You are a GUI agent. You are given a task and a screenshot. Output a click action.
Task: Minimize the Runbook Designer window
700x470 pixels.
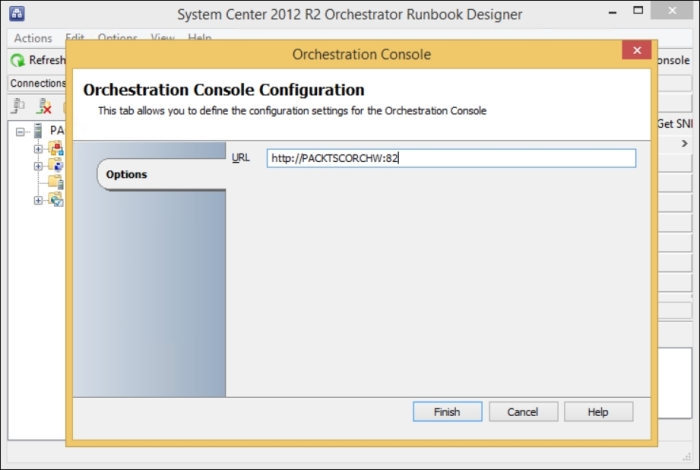coord(613,12)
